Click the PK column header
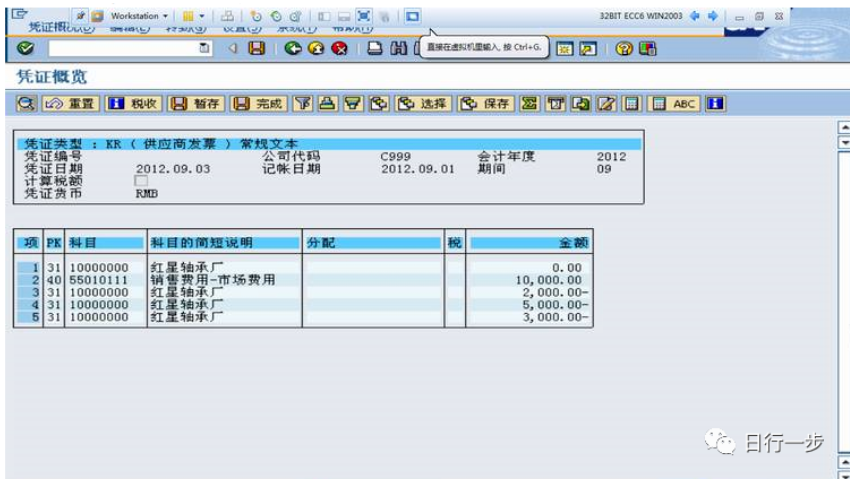The image size is (850, 480). [x=54, y=242]
